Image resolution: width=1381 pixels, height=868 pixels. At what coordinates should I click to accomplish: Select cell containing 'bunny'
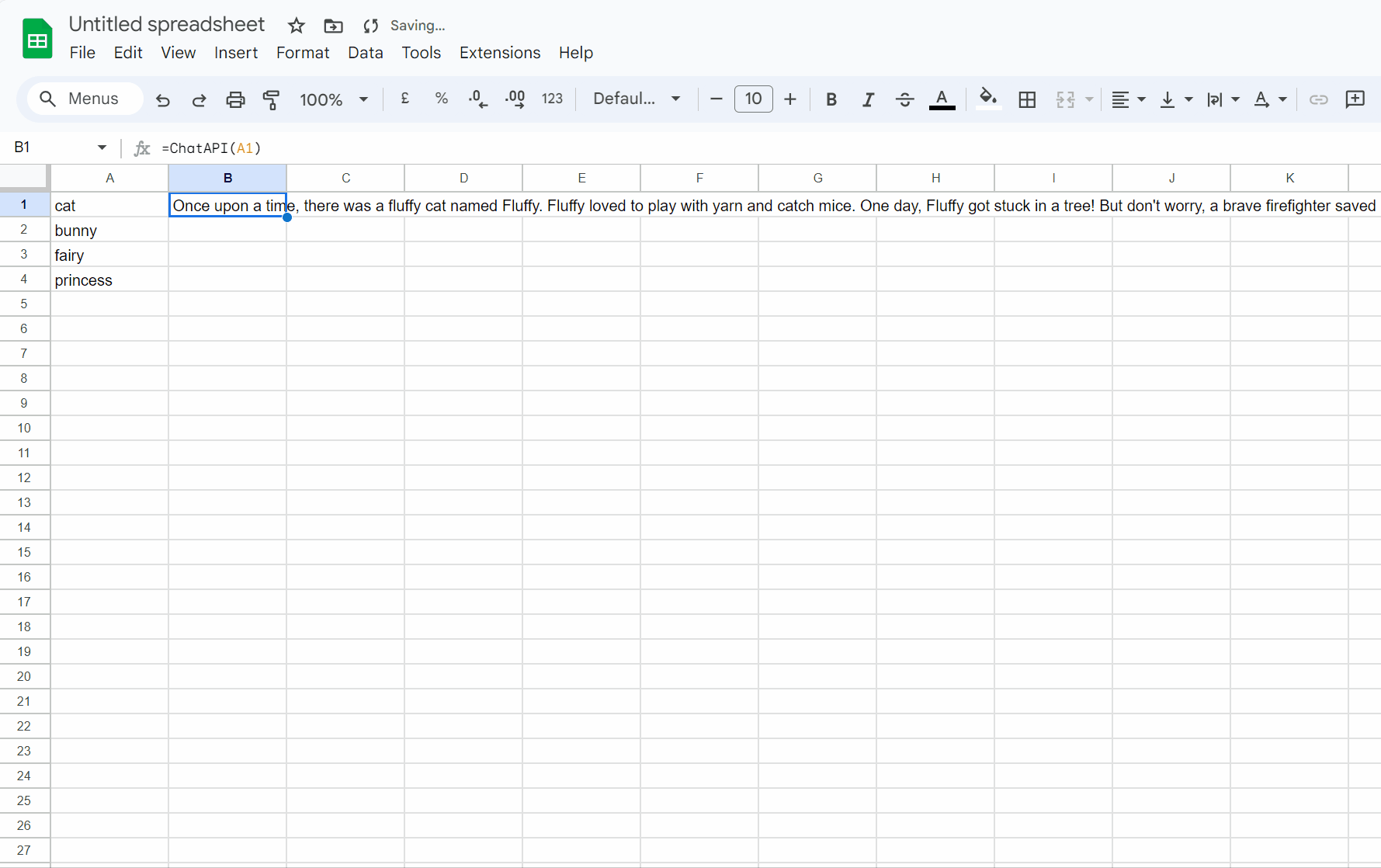[109, 230]
